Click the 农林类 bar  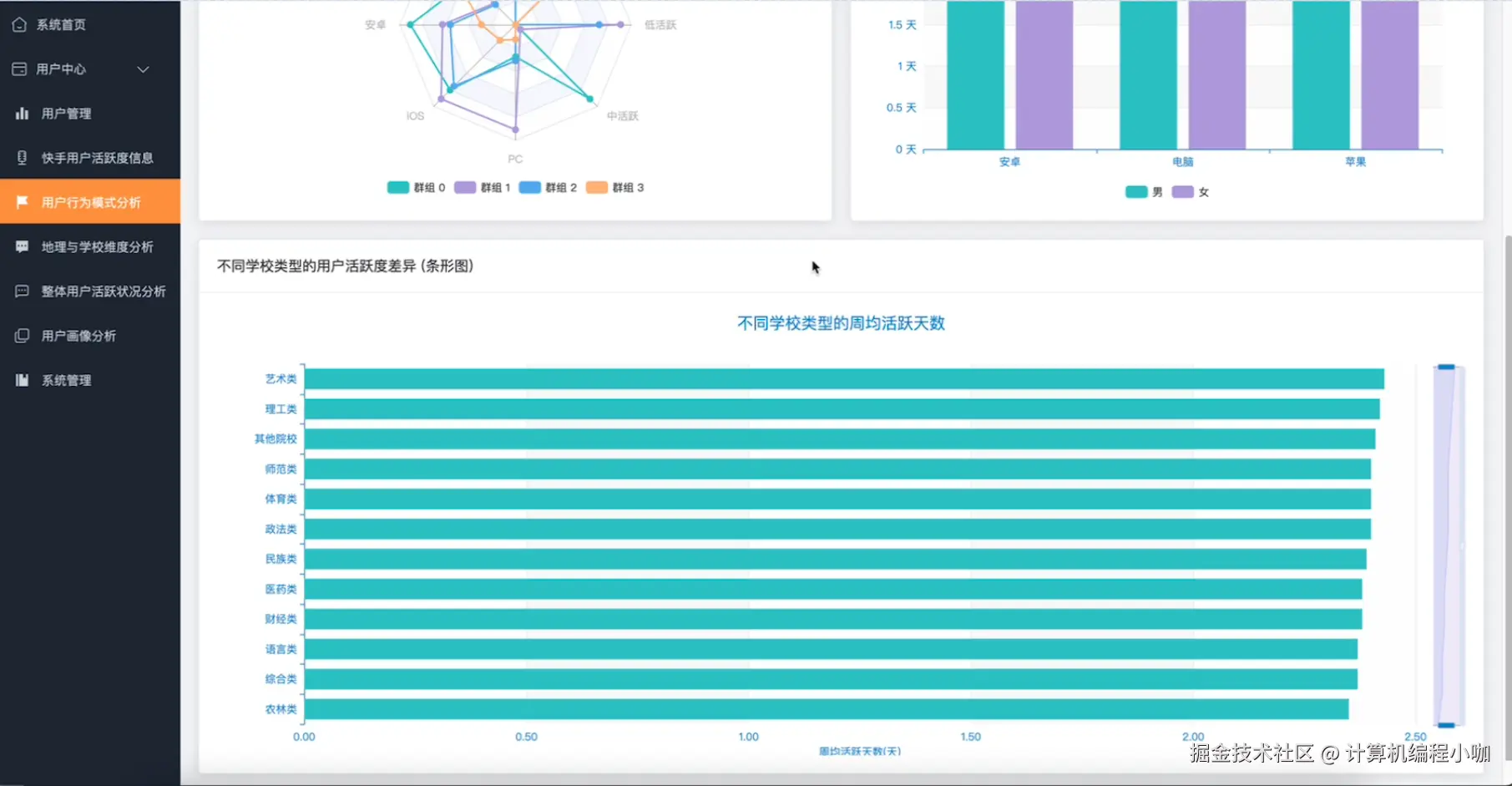click(x=827, y=708)
